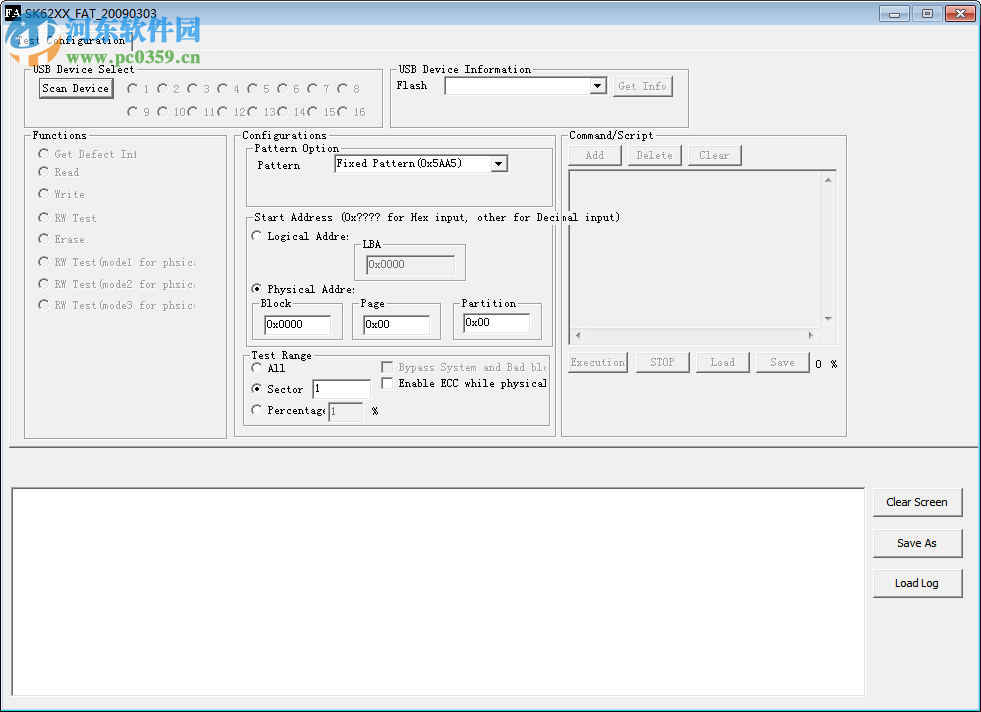Select USB device radio button 9
This screenshot has height=712, width=981.
click(x=132, y=111)
